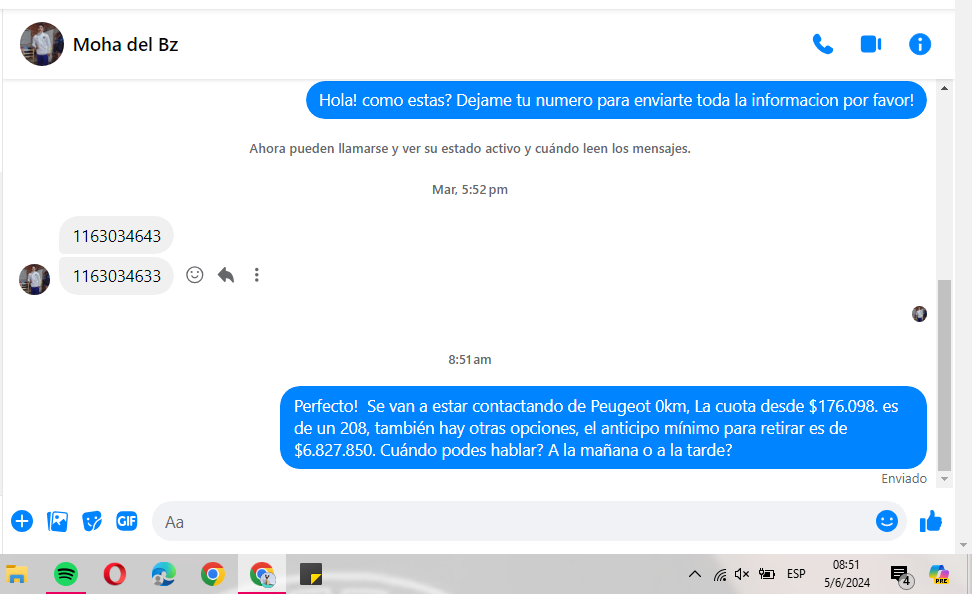Click the Moha del Bz header avatar
The height and width of the screenshot is (594, 972).
(42, 44)
